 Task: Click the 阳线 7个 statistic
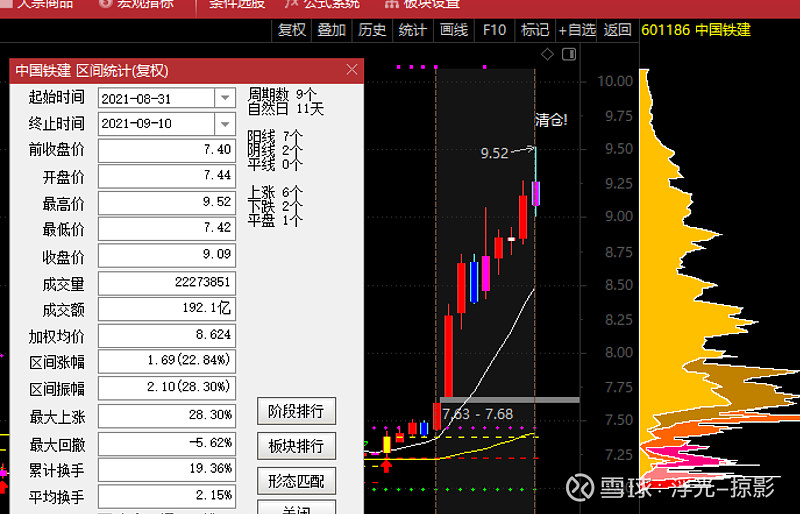(275, 137)
